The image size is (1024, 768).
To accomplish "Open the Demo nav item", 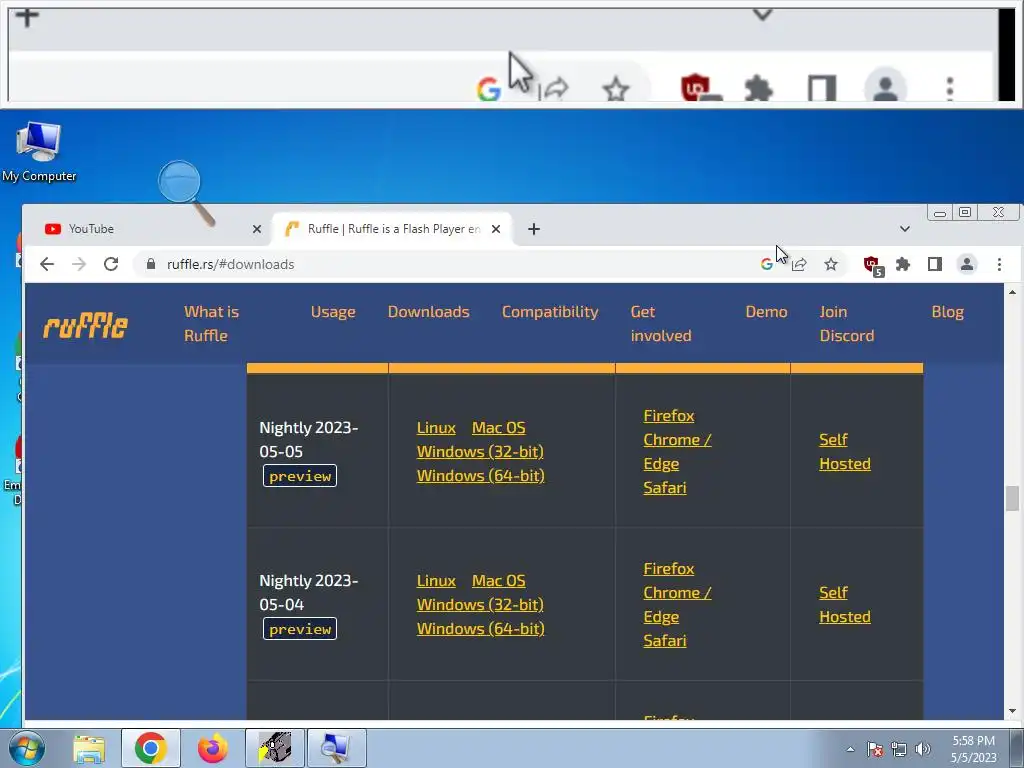I will pyautogui.click(x=766, y=312).
